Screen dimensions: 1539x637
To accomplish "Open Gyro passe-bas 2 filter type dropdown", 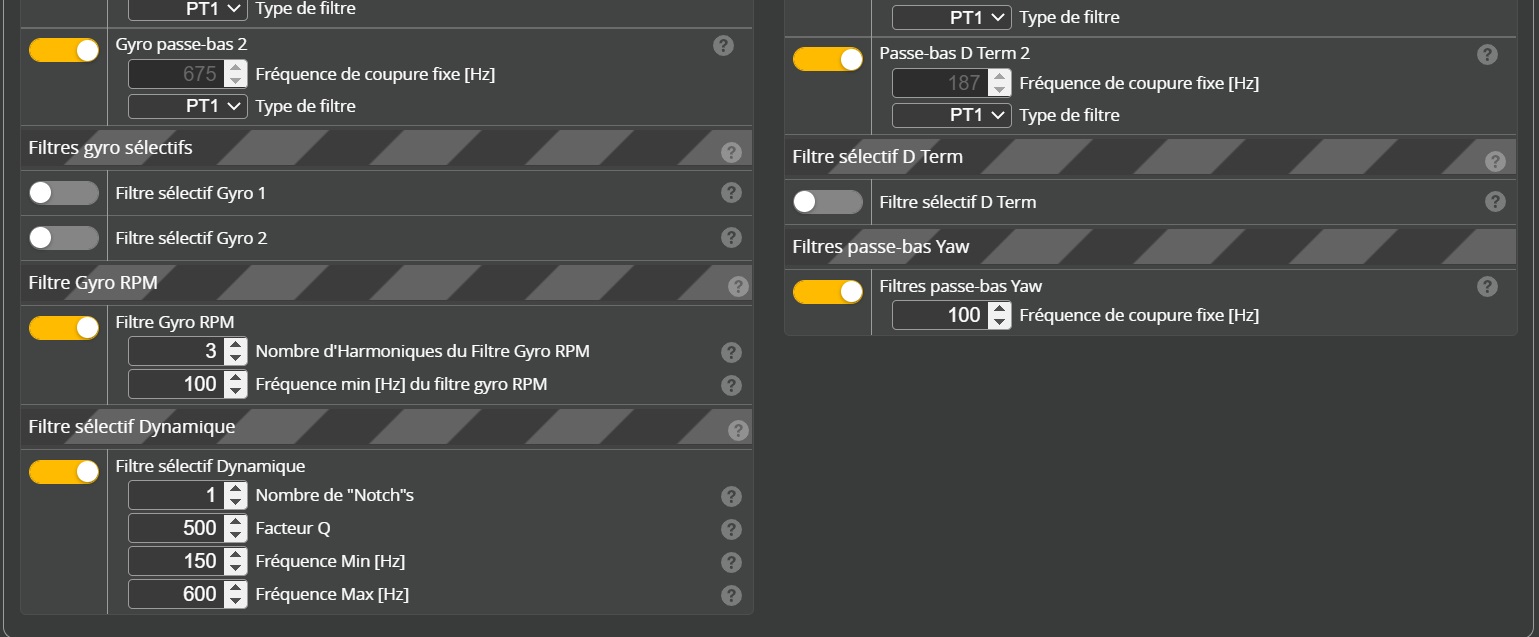I will [188, 106].
